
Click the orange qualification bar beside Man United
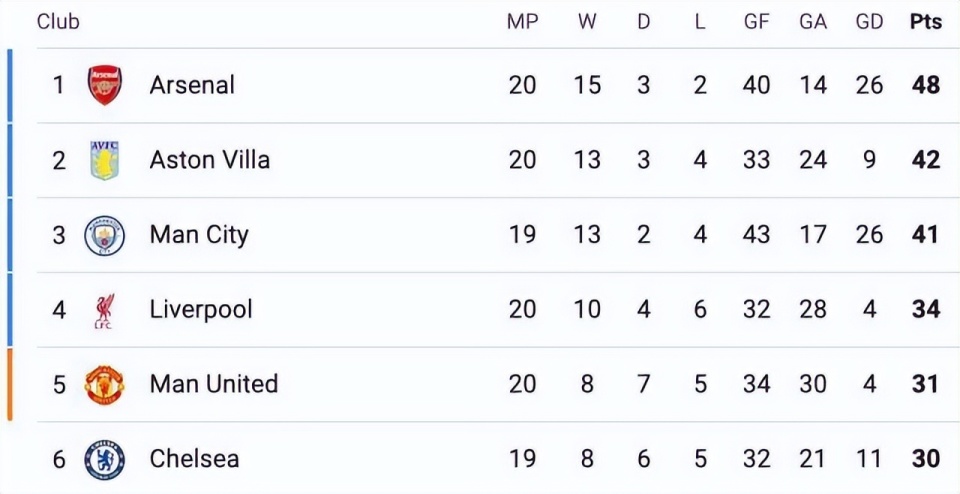click(10, 384)
